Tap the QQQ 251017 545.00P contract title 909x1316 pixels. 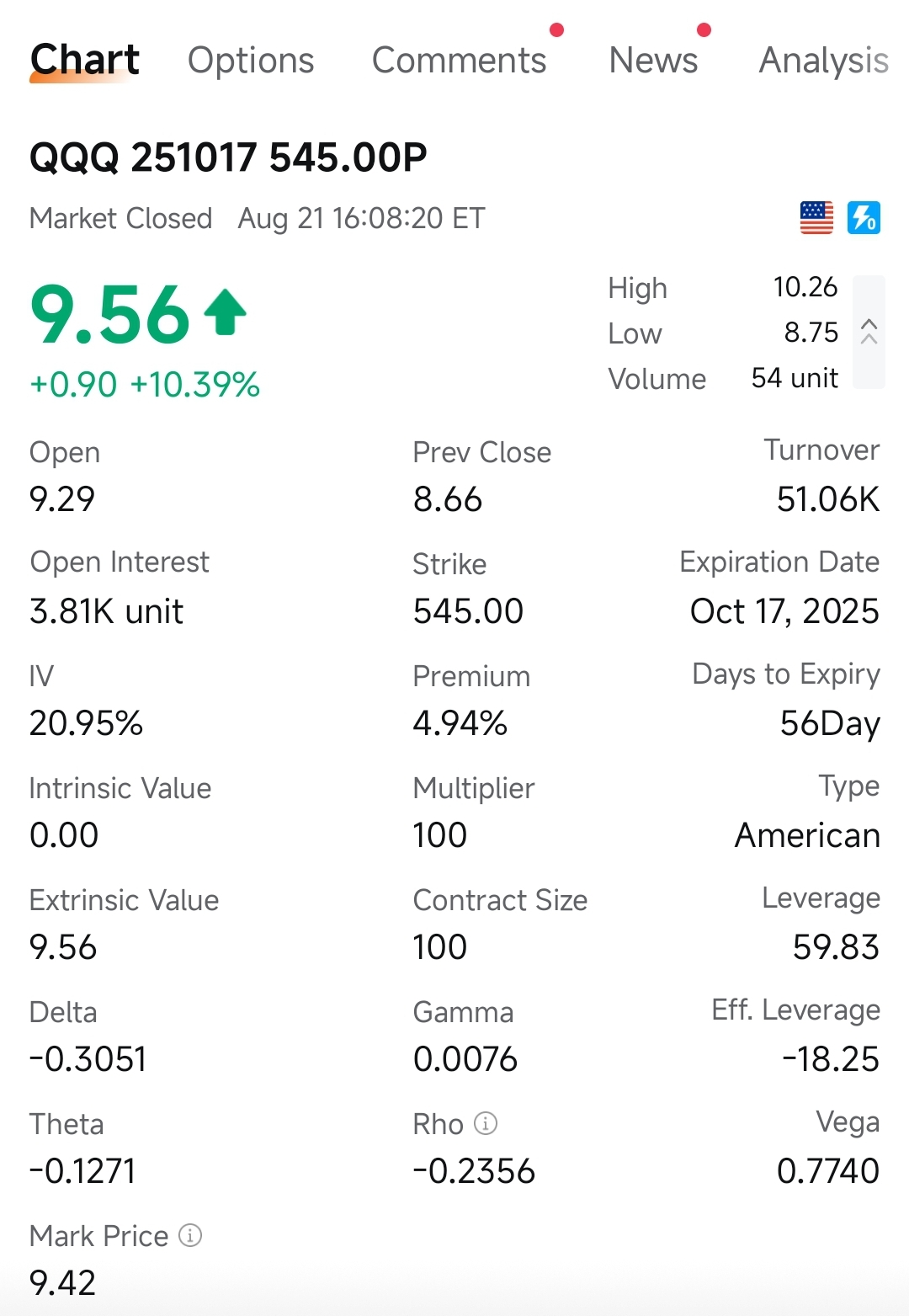(228, 157)
